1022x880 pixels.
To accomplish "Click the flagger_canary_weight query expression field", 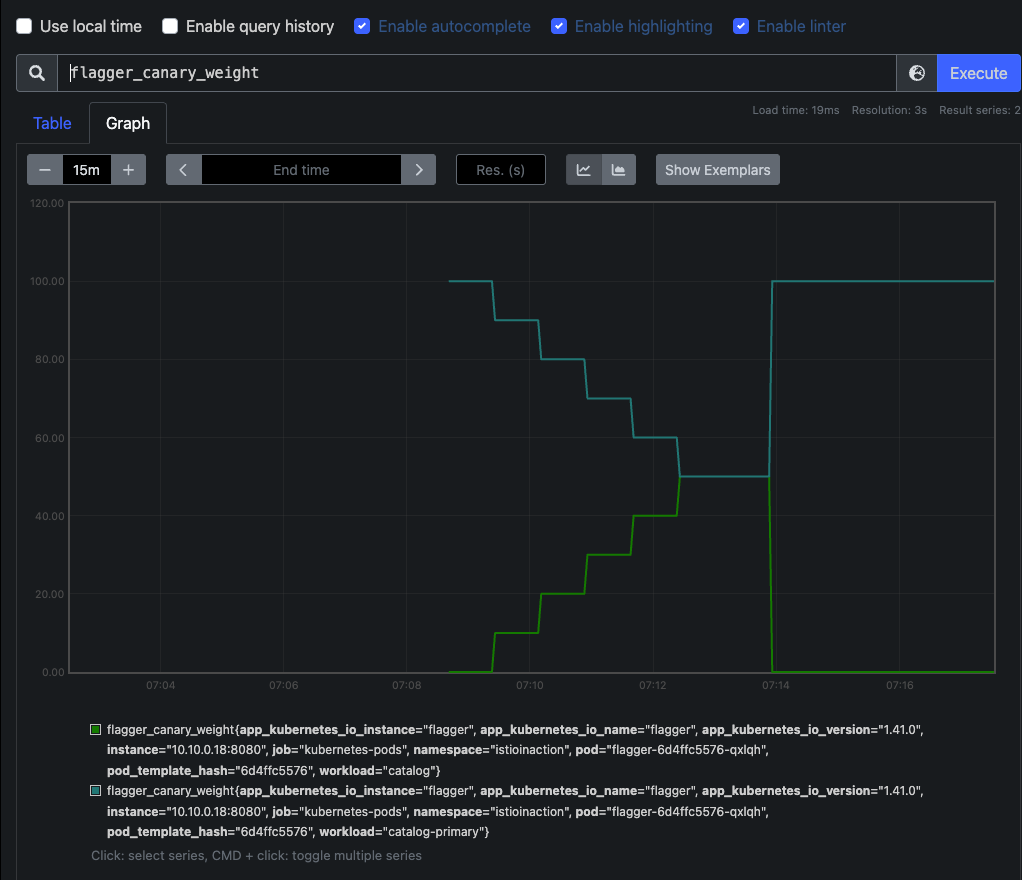I will click(477, 73).
